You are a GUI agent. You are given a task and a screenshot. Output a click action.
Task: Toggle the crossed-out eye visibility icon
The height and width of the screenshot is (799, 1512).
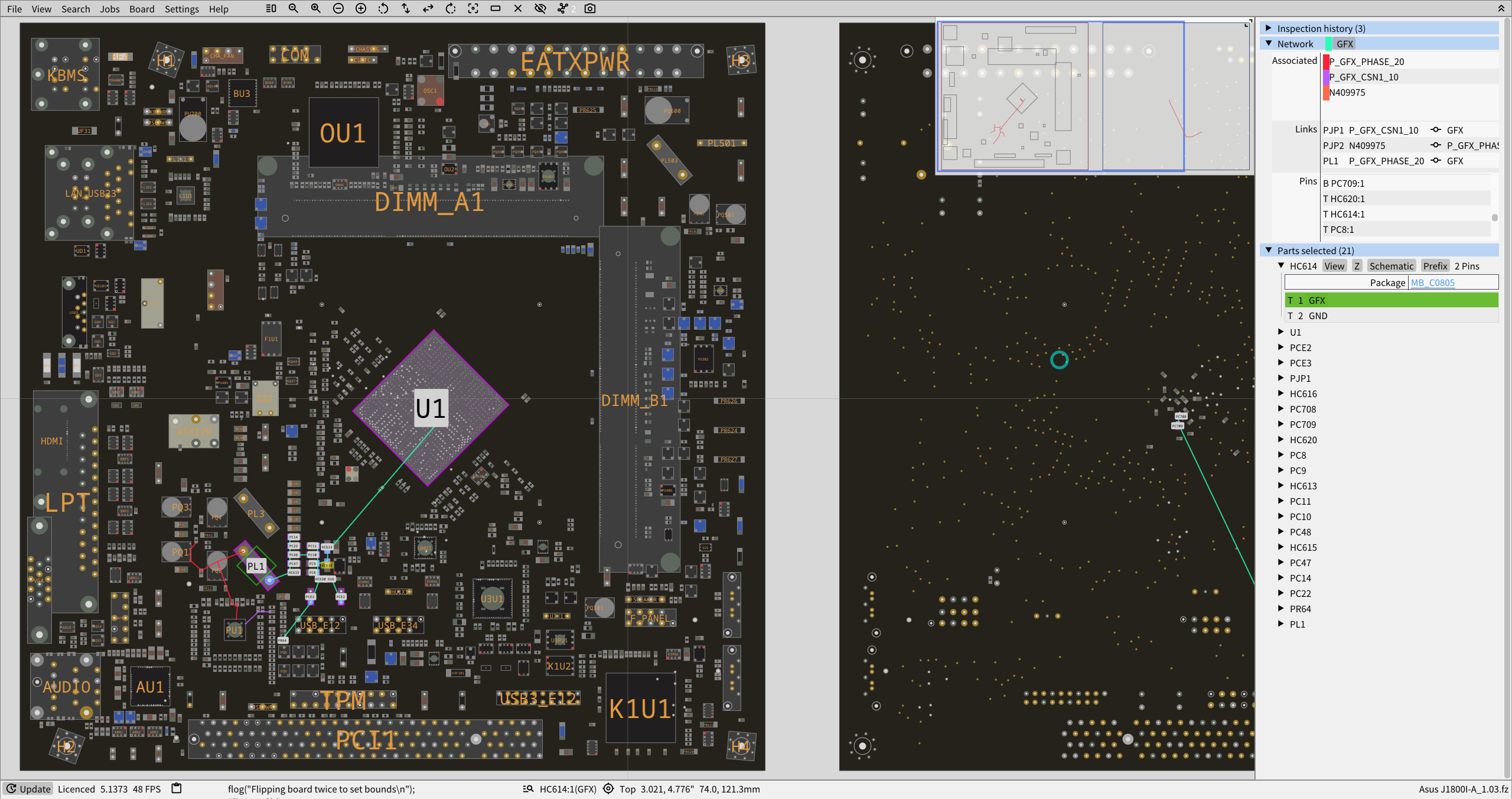(540, 8)
